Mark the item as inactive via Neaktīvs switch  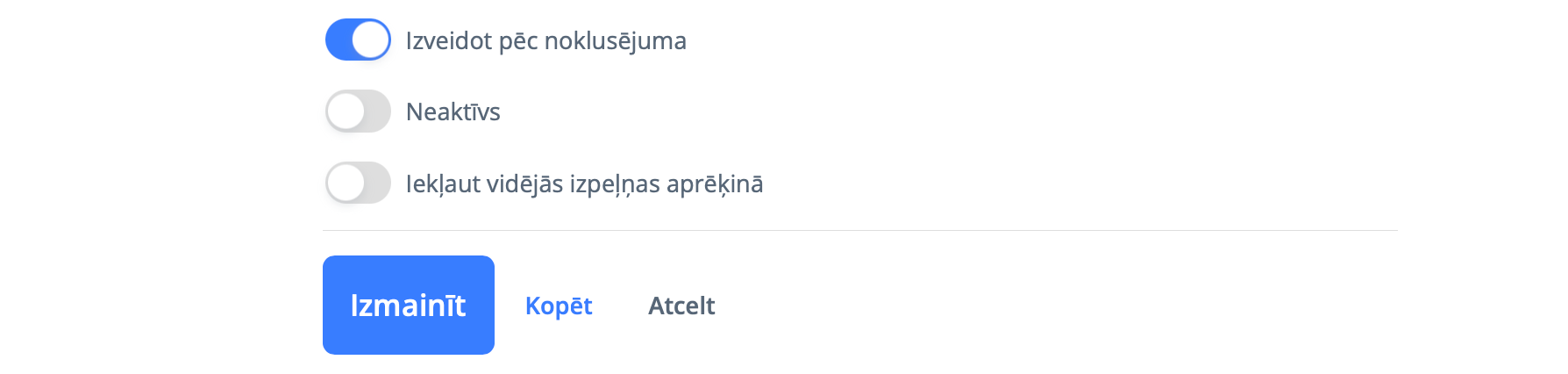coord(358,111)
